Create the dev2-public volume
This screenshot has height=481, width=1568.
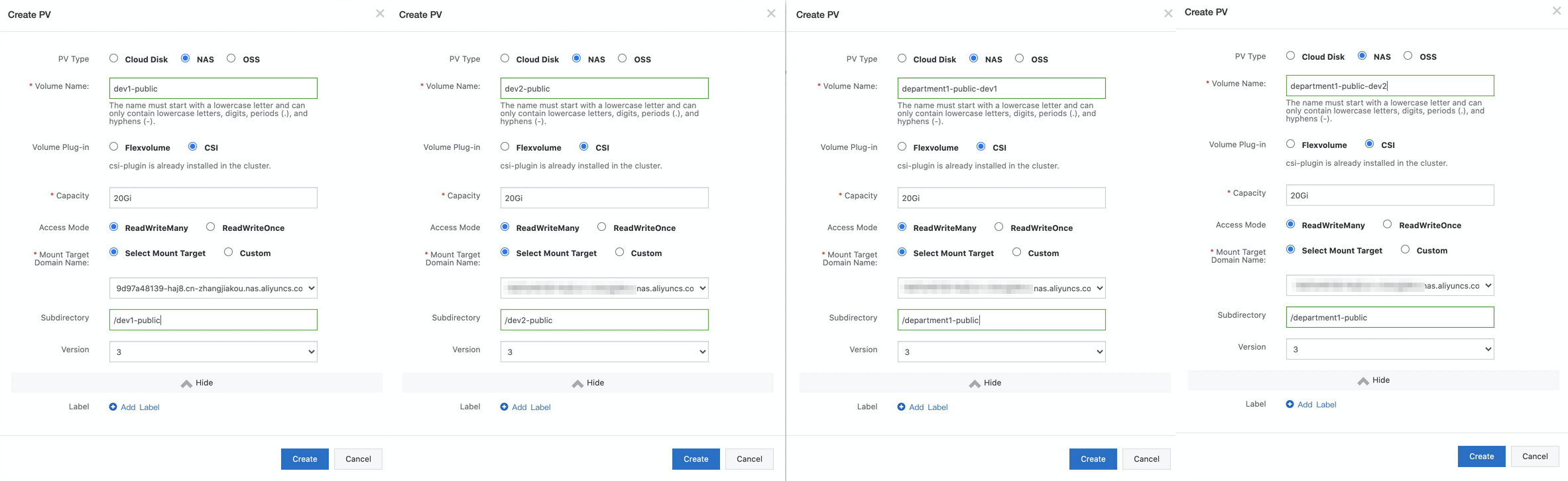[696, 459]
